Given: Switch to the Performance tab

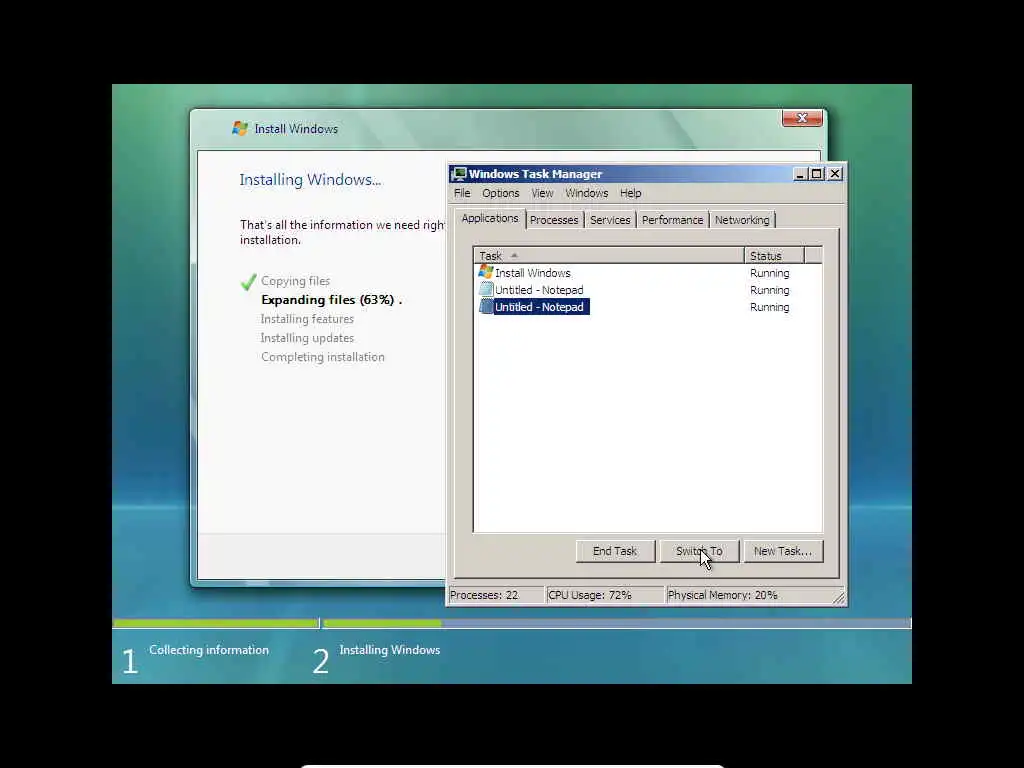Looking at the screenshot, I should coord(672,220).
